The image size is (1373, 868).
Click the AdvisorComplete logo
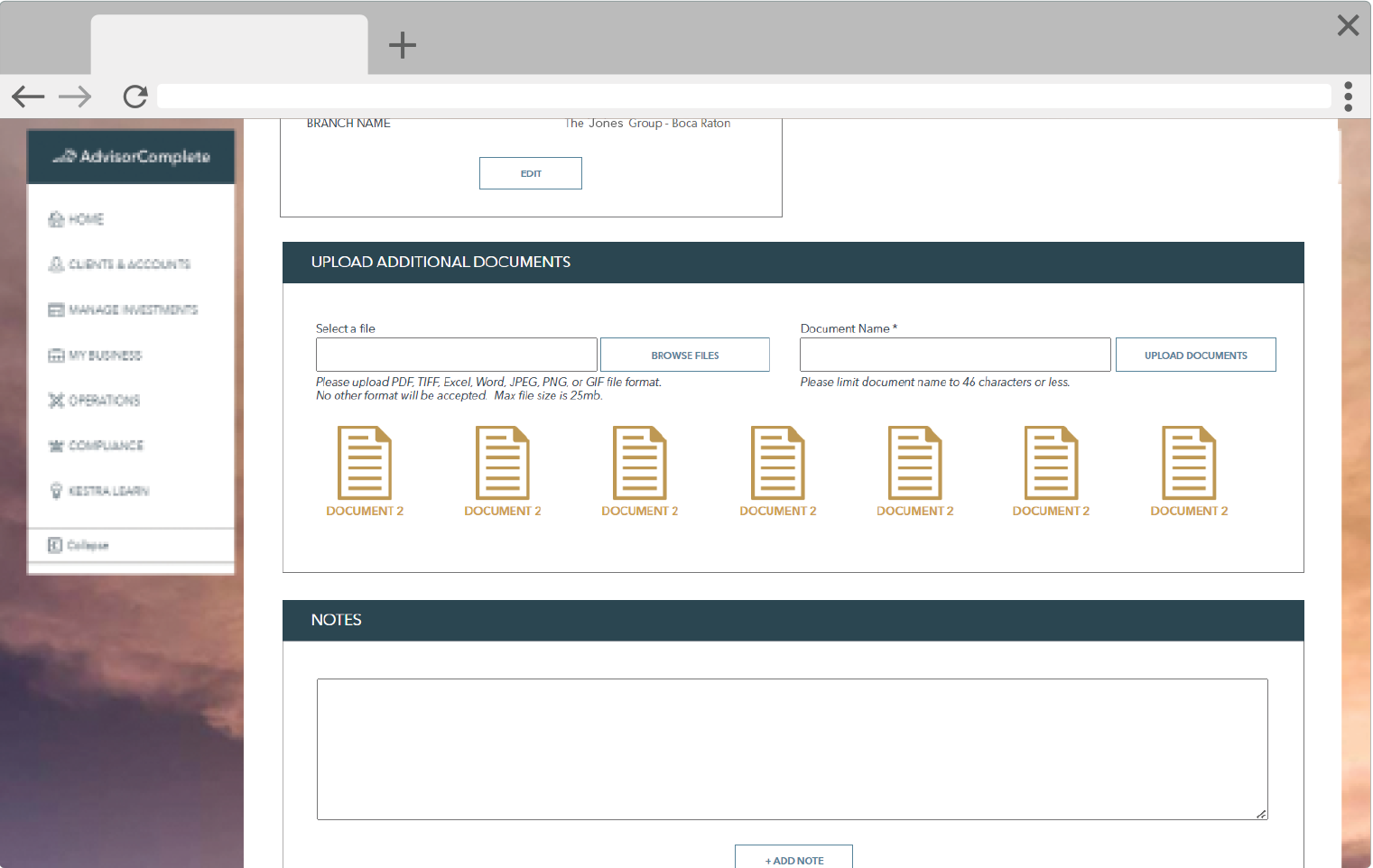point(132,157)
